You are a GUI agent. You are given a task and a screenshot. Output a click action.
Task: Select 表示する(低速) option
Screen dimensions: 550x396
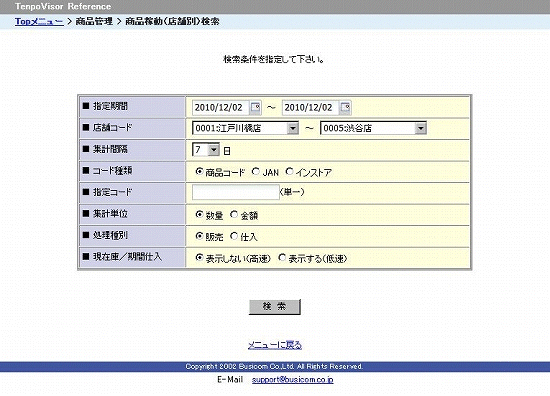tap(282, 257)
